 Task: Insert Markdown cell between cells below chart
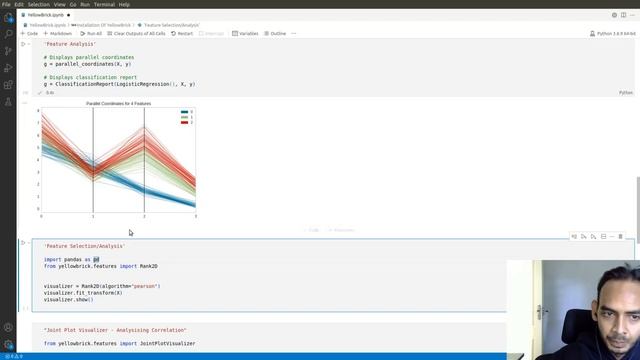click(x=341, y=230)
